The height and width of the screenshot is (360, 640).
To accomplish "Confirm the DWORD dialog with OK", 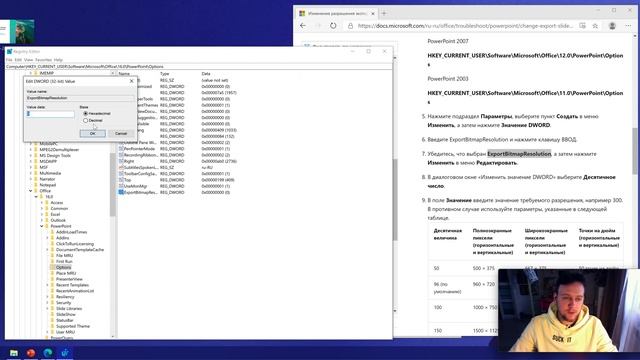I will (93, 133).
